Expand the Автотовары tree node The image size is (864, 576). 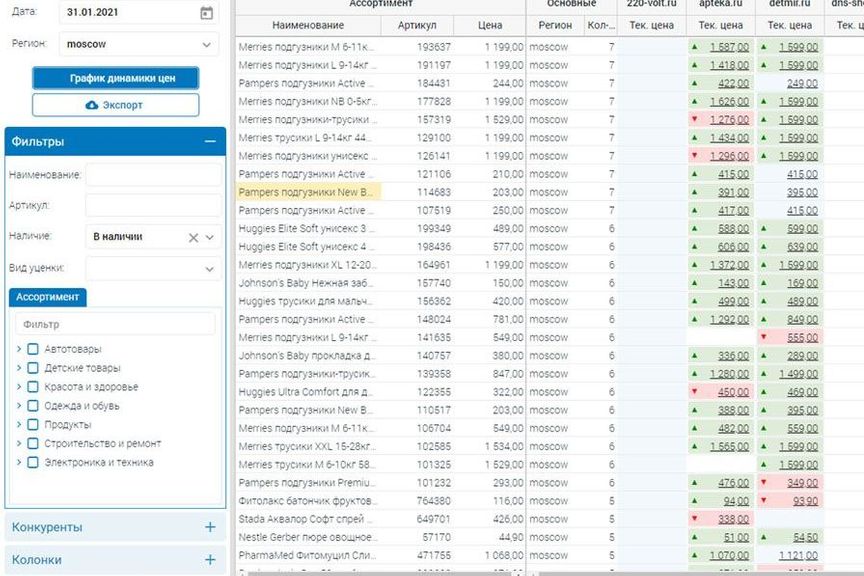(x=19, y=349)
